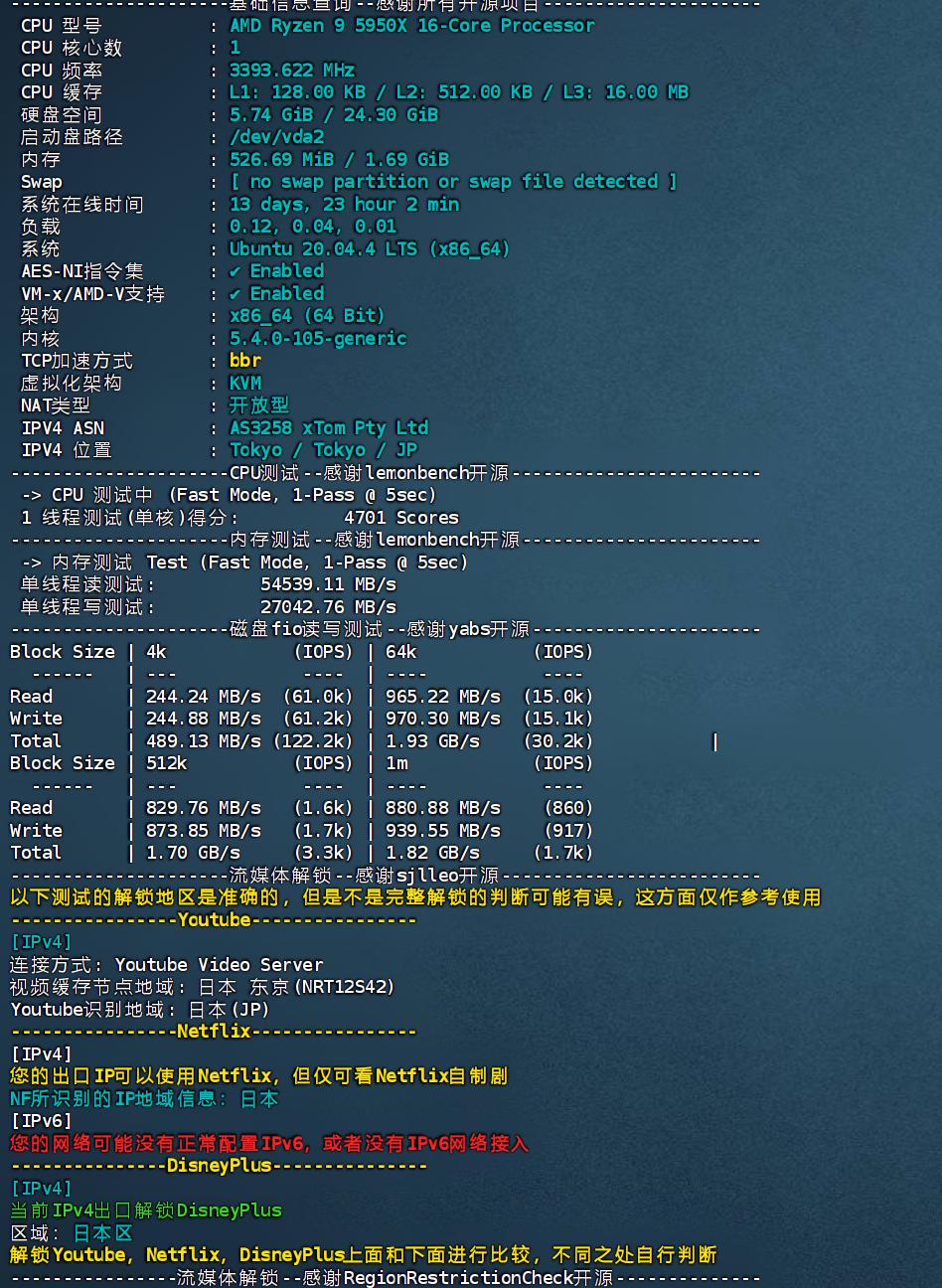Screen dimensions: 942x1288
Task: Click the 4701 Scores CPU result
Action: click(x=400, y=518)
